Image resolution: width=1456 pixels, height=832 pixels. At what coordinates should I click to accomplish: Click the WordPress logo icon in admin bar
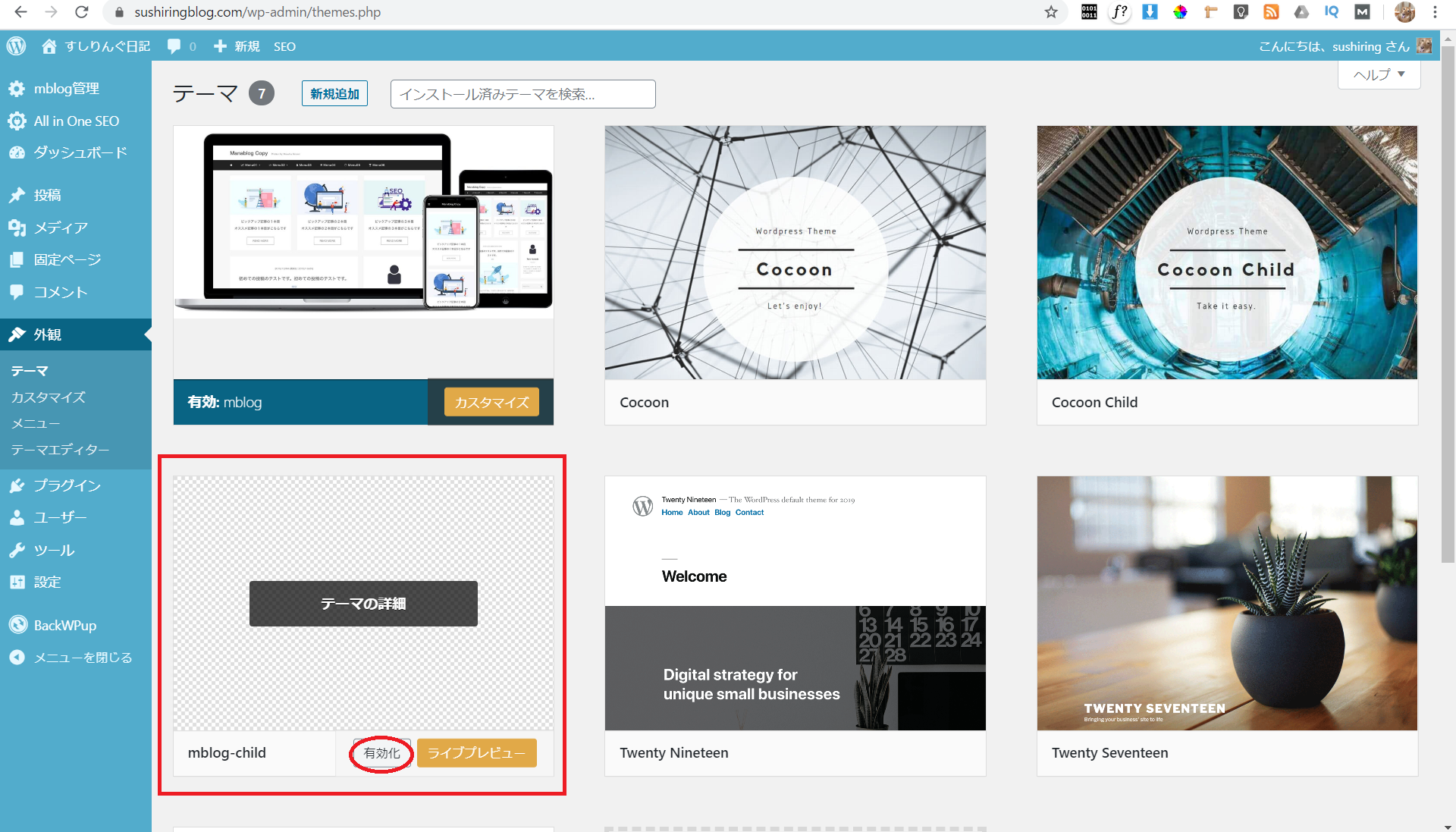tap(16, 46)
